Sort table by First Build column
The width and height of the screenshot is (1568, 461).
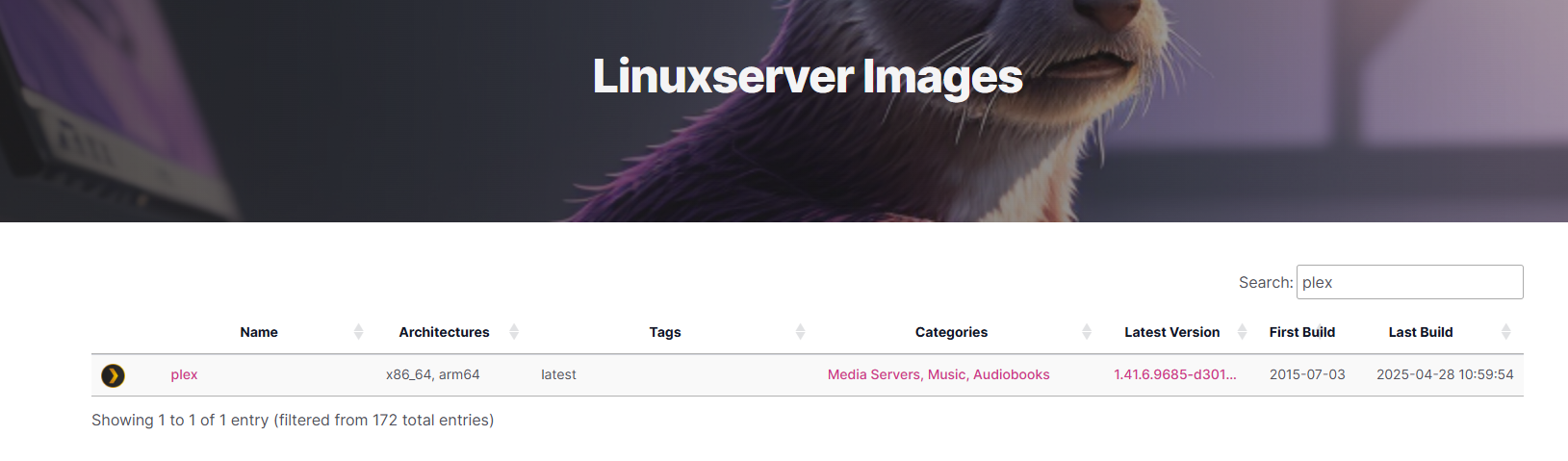click(x=1302, y=332)
